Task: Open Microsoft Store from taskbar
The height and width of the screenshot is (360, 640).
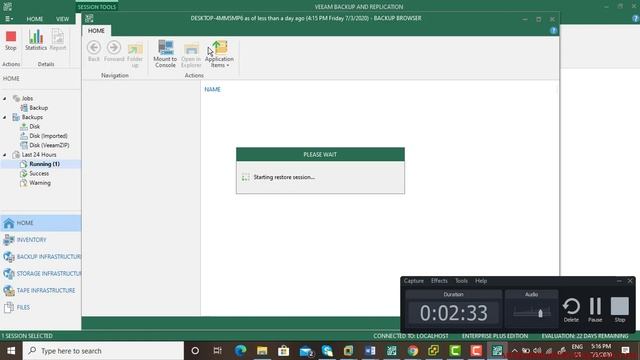Action: tap(284, 351)
